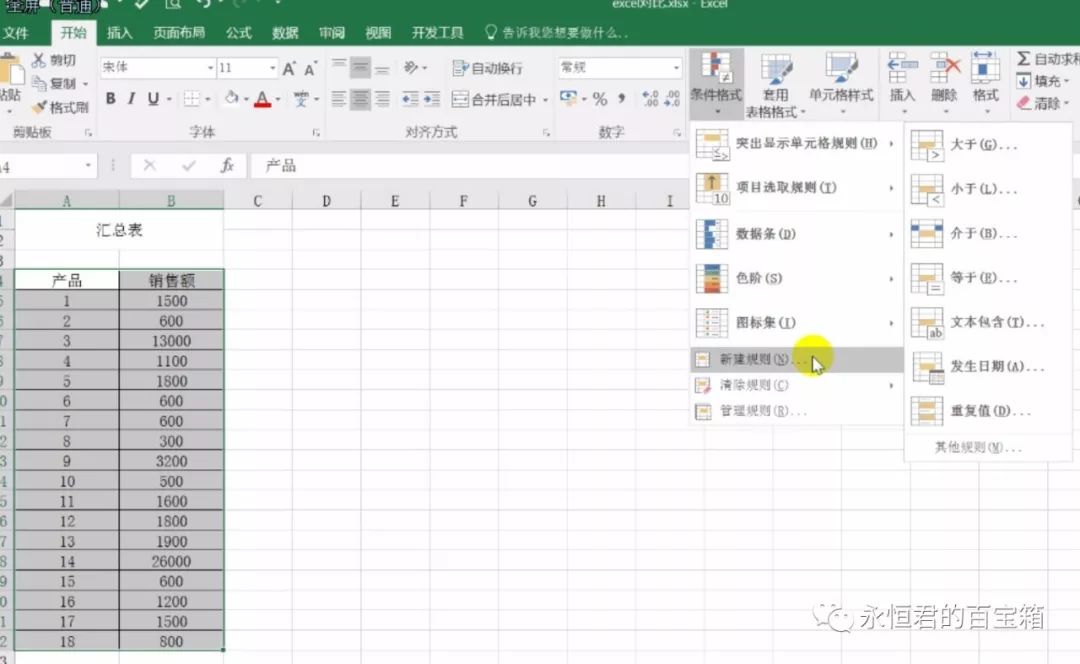Set top vertical alignment
1080x664 pixels.
(x=338, y=67)
